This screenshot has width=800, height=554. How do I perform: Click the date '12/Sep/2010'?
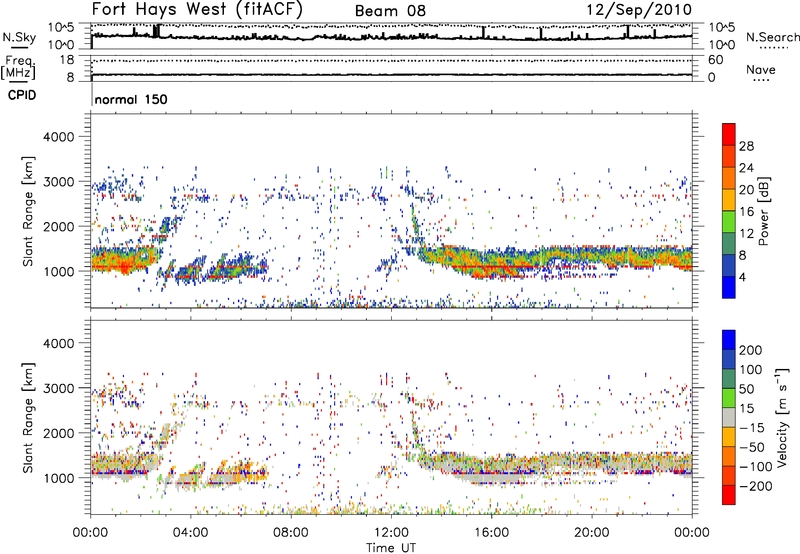pyautogui.click(x=639, y=10)
